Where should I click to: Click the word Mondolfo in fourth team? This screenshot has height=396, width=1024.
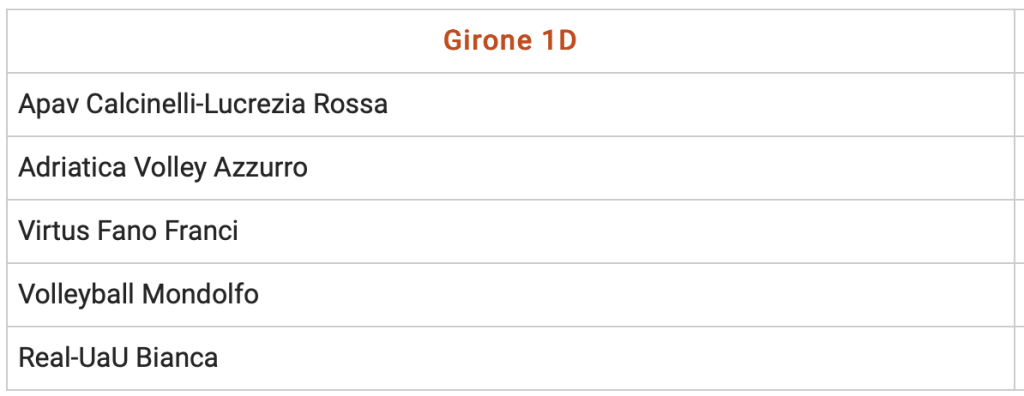pos(200,294)
